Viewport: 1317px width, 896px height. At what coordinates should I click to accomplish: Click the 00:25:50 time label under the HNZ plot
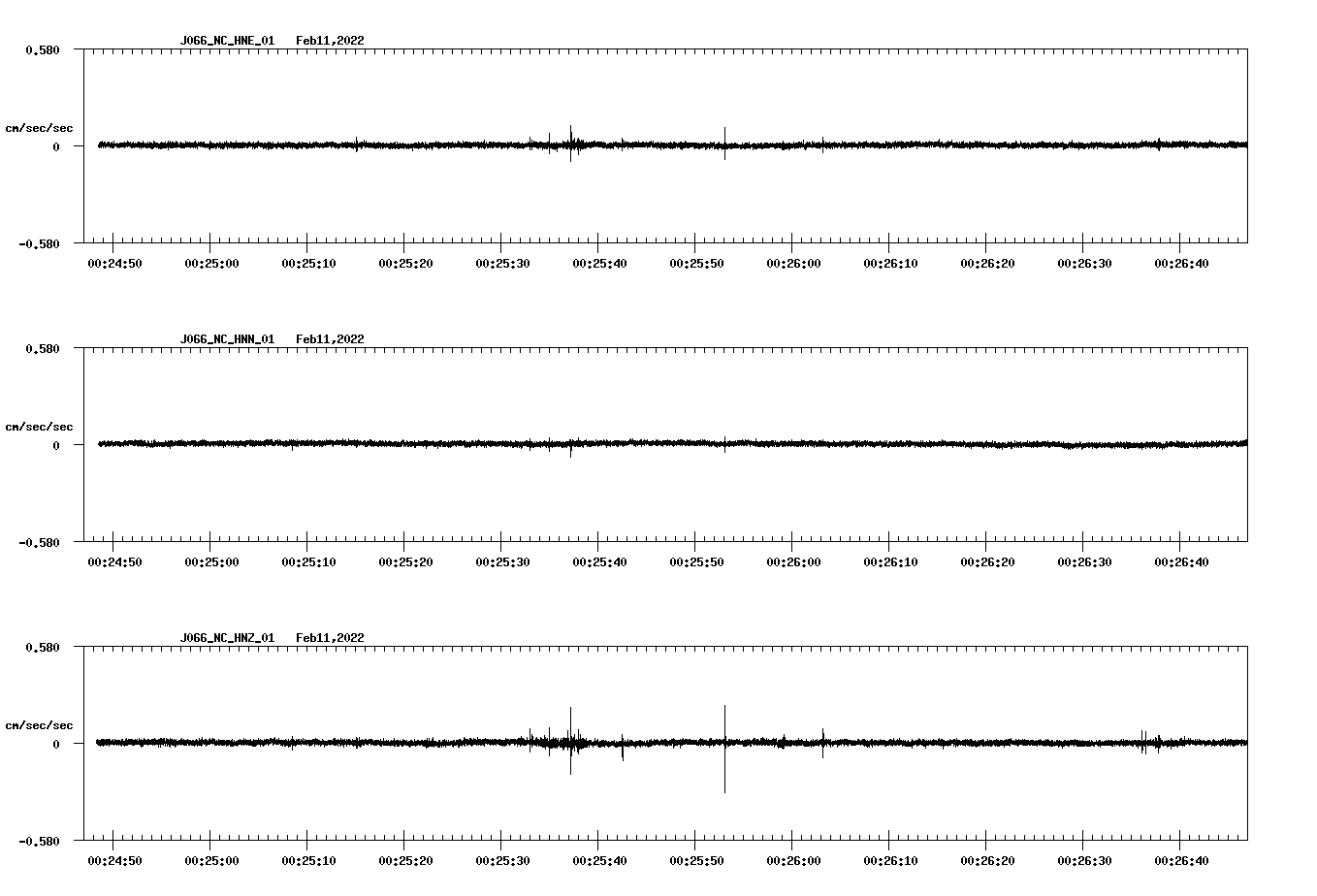click(696, 861)
